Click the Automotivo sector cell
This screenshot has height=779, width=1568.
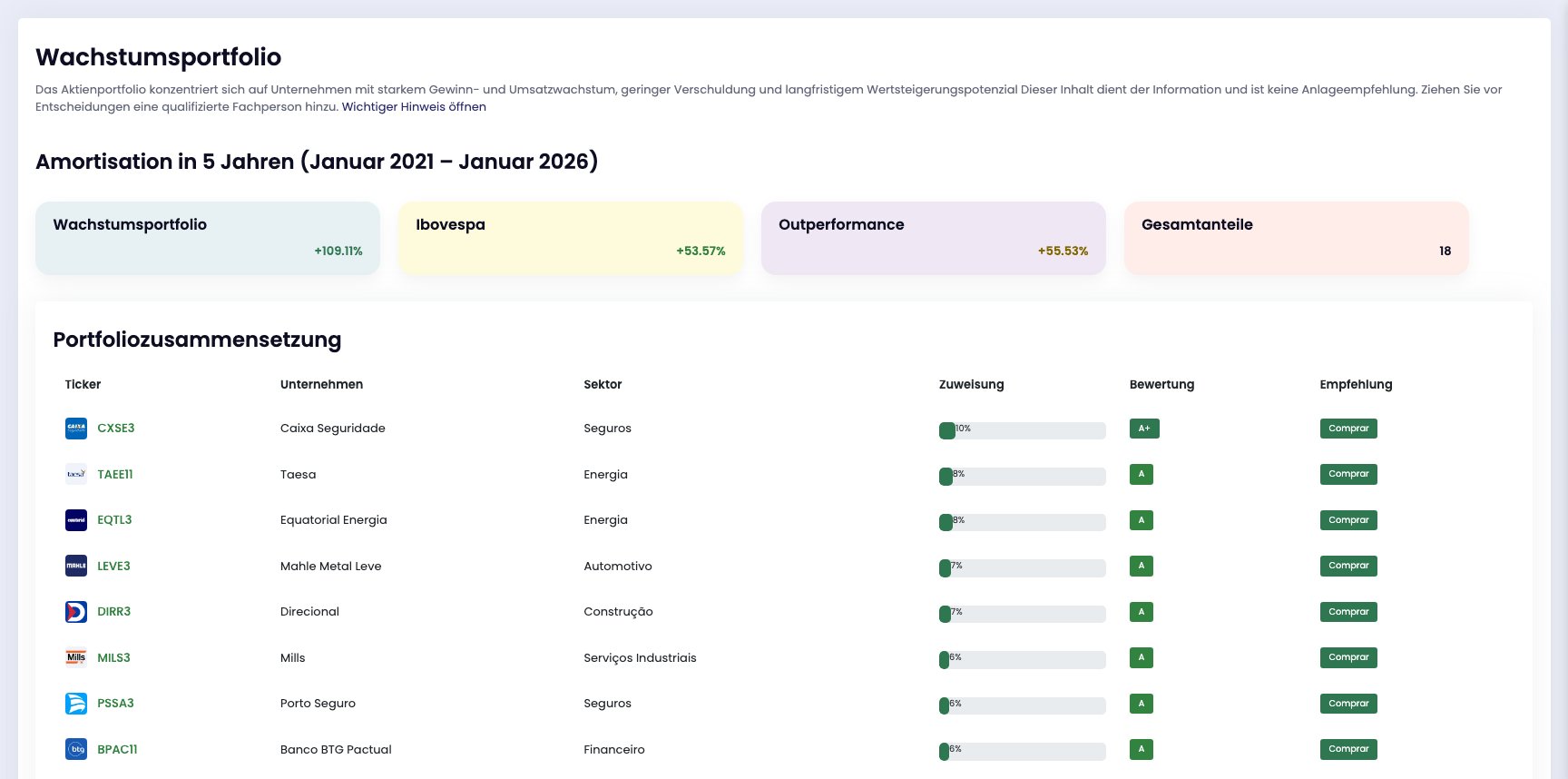[618, 566]
